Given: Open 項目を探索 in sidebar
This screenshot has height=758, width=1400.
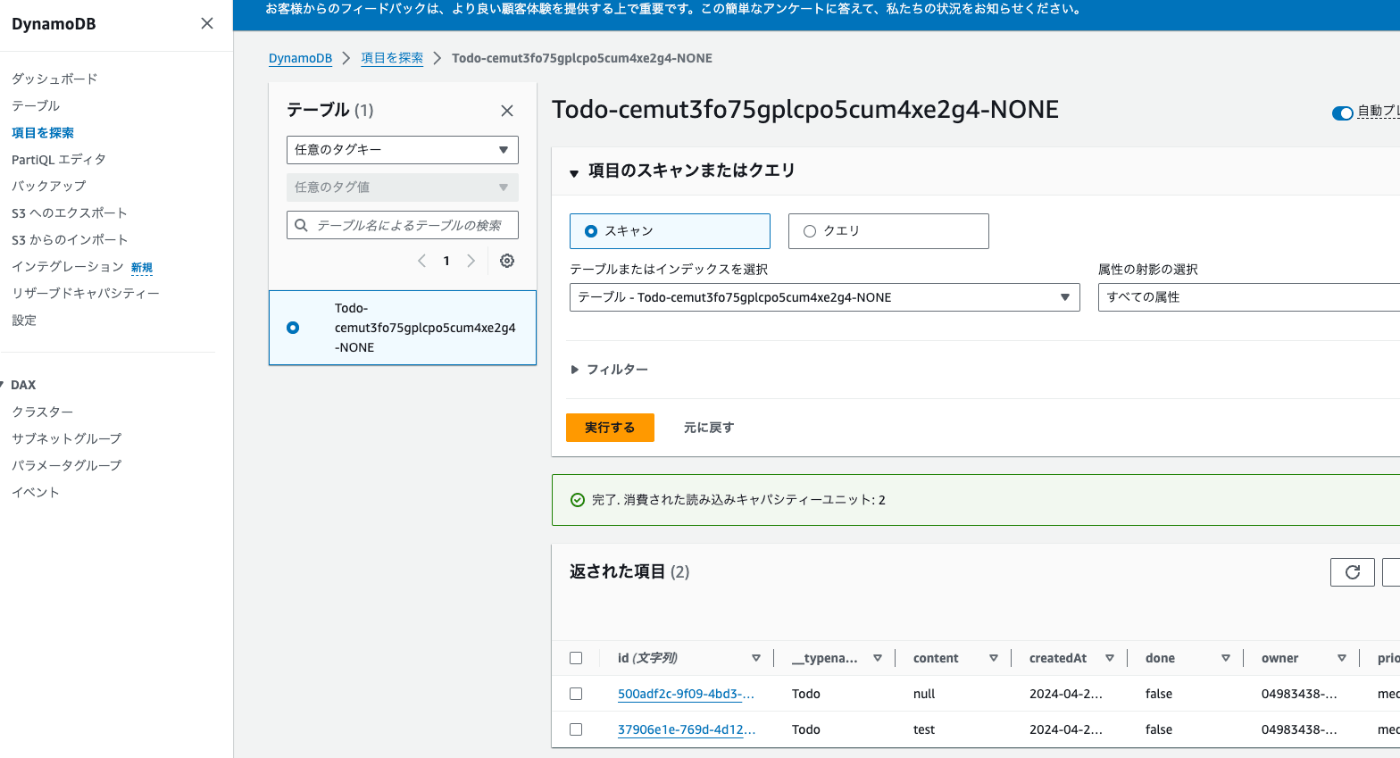Looking at the screenshot, I should (42, 132).
